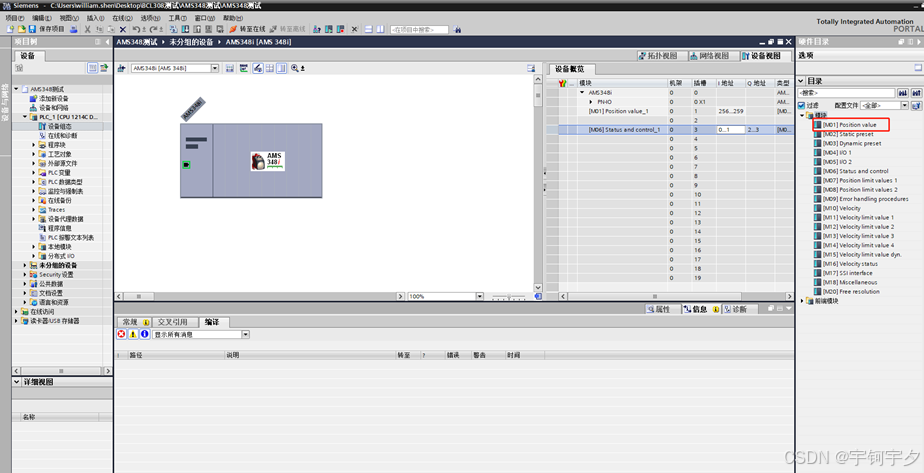Expand the PLC 变量 tree node

pos(34,173)
